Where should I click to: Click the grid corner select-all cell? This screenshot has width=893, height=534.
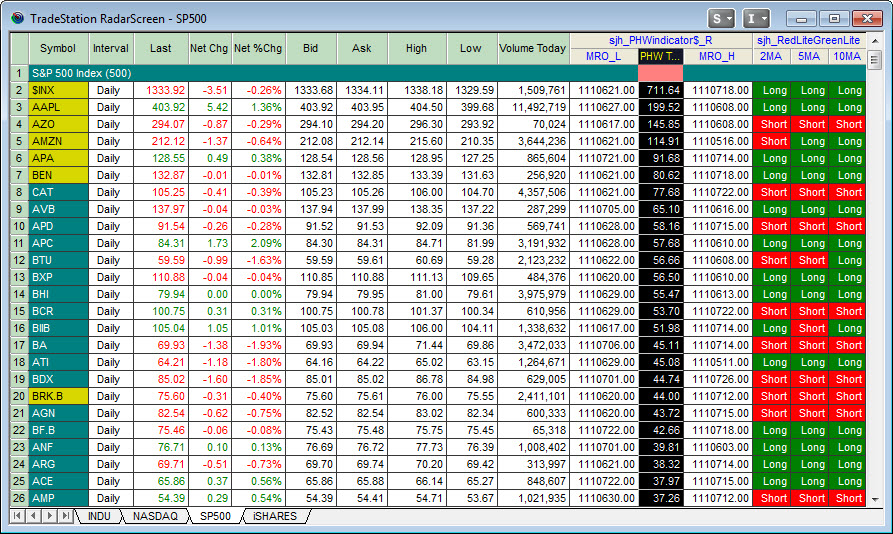[x=19, y=48]
